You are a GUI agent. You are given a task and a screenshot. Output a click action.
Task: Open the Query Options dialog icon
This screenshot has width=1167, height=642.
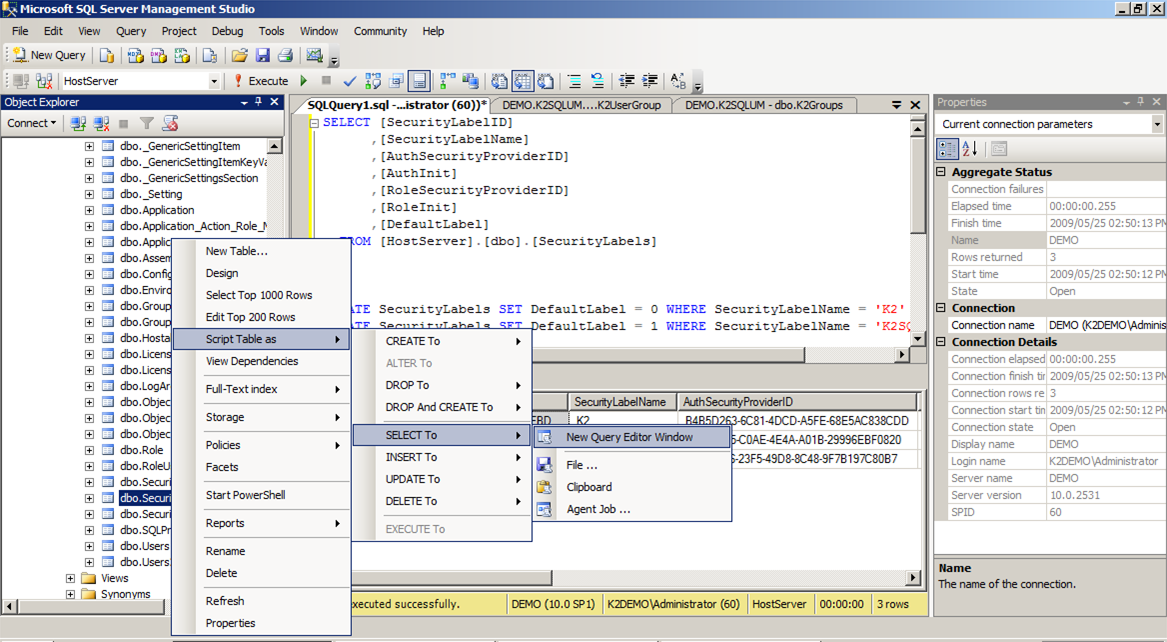click(x=396, y=80)
